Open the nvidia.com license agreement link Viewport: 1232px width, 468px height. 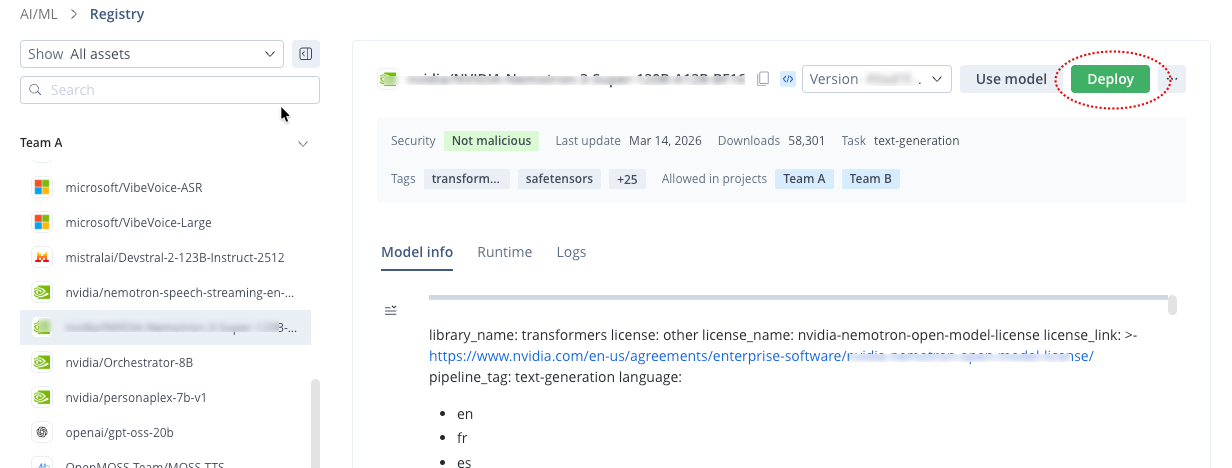coord(761,356)
